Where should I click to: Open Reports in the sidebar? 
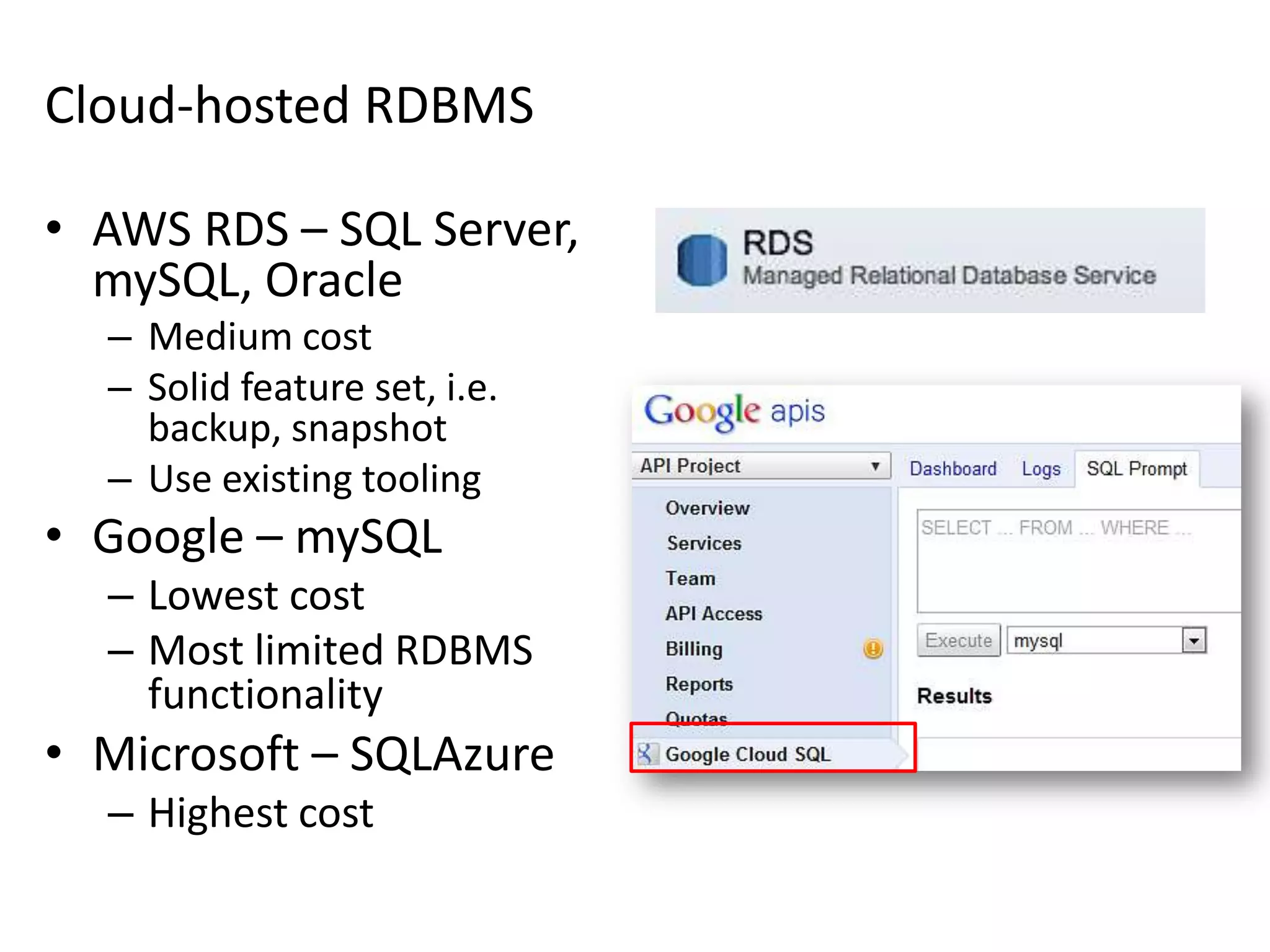click(x=699, y=684)
